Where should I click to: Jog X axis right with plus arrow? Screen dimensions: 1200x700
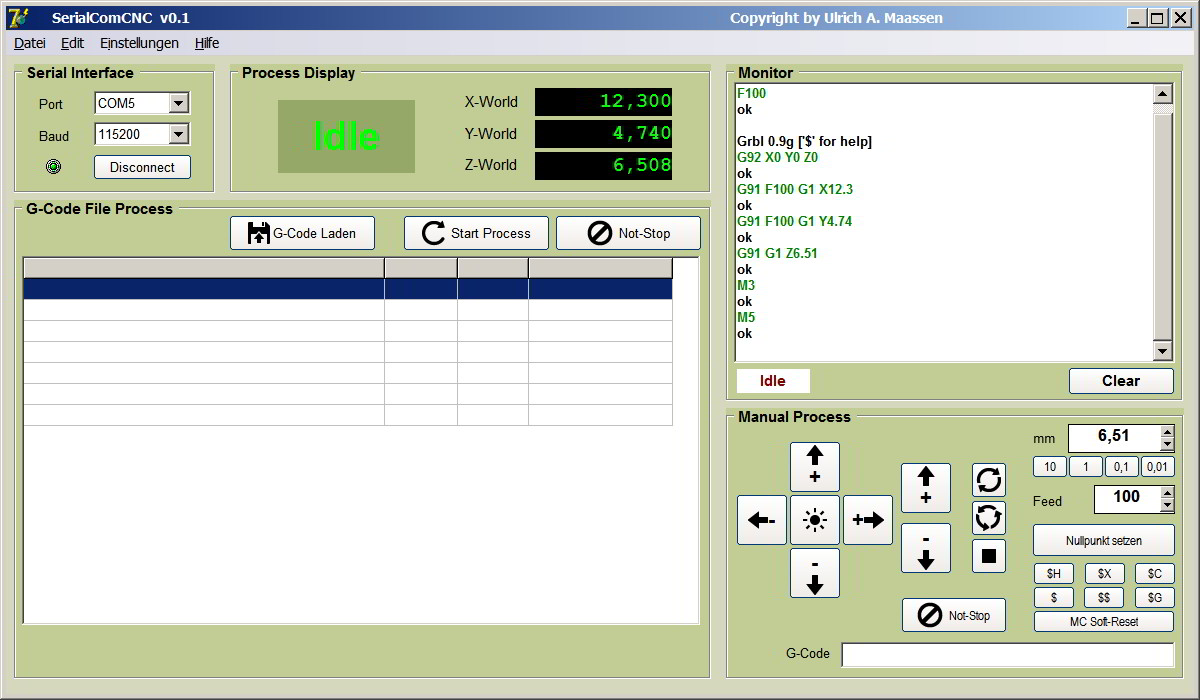[x=868, y=520]
